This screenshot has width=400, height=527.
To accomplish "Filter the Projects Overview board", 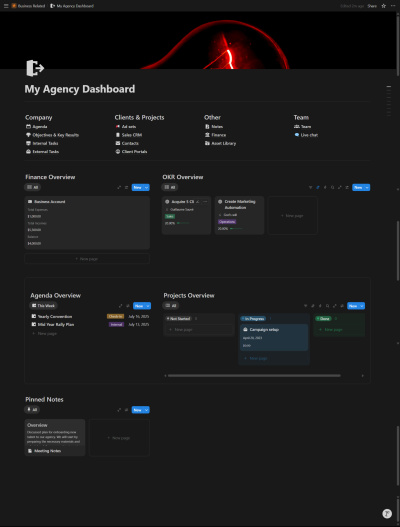I will (305, 306).
